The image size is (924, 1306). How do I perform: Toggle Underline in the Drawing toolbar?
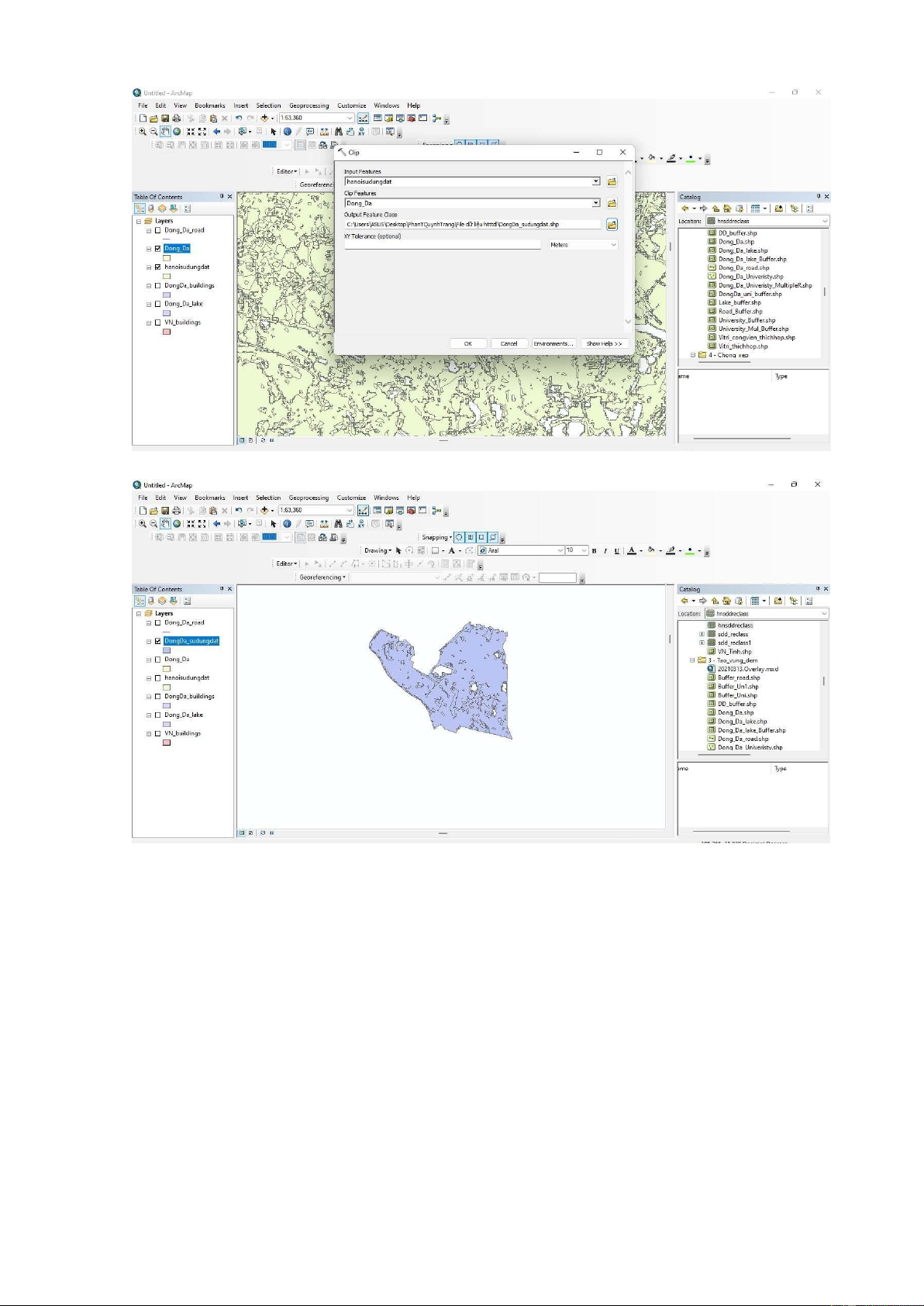pos(617,551)
